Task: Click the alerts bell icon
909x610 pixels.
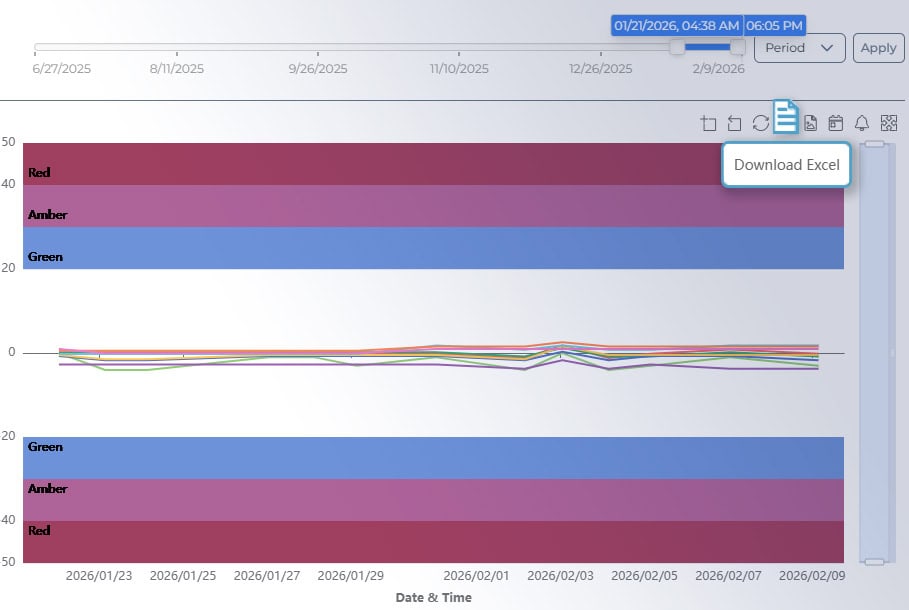Action: (x=862, y=123)
